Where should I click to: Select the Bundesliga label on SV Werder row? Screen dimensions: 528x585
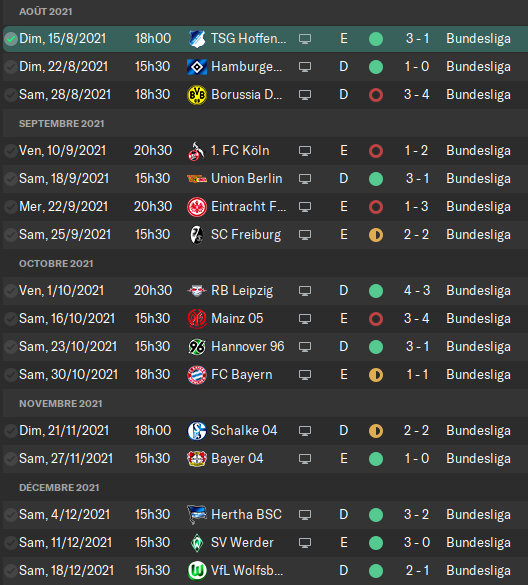pyautogui.click(x=478, y=542)
